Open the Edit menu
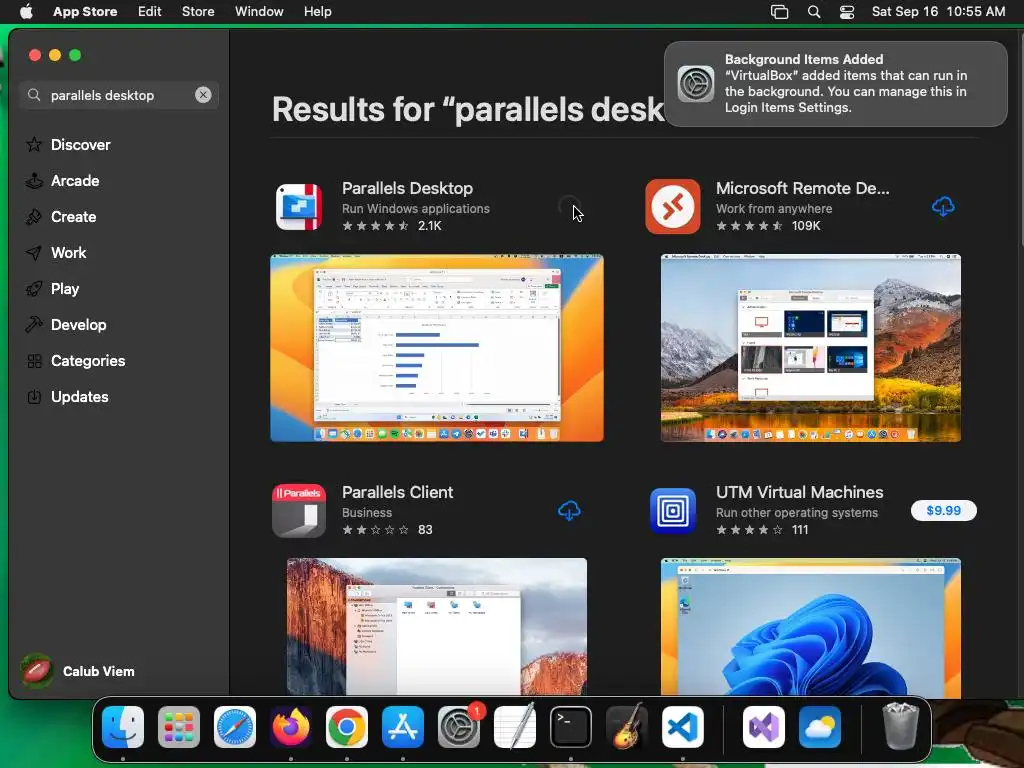Viewport: 1024px width, 768px height. coord(150,12)
